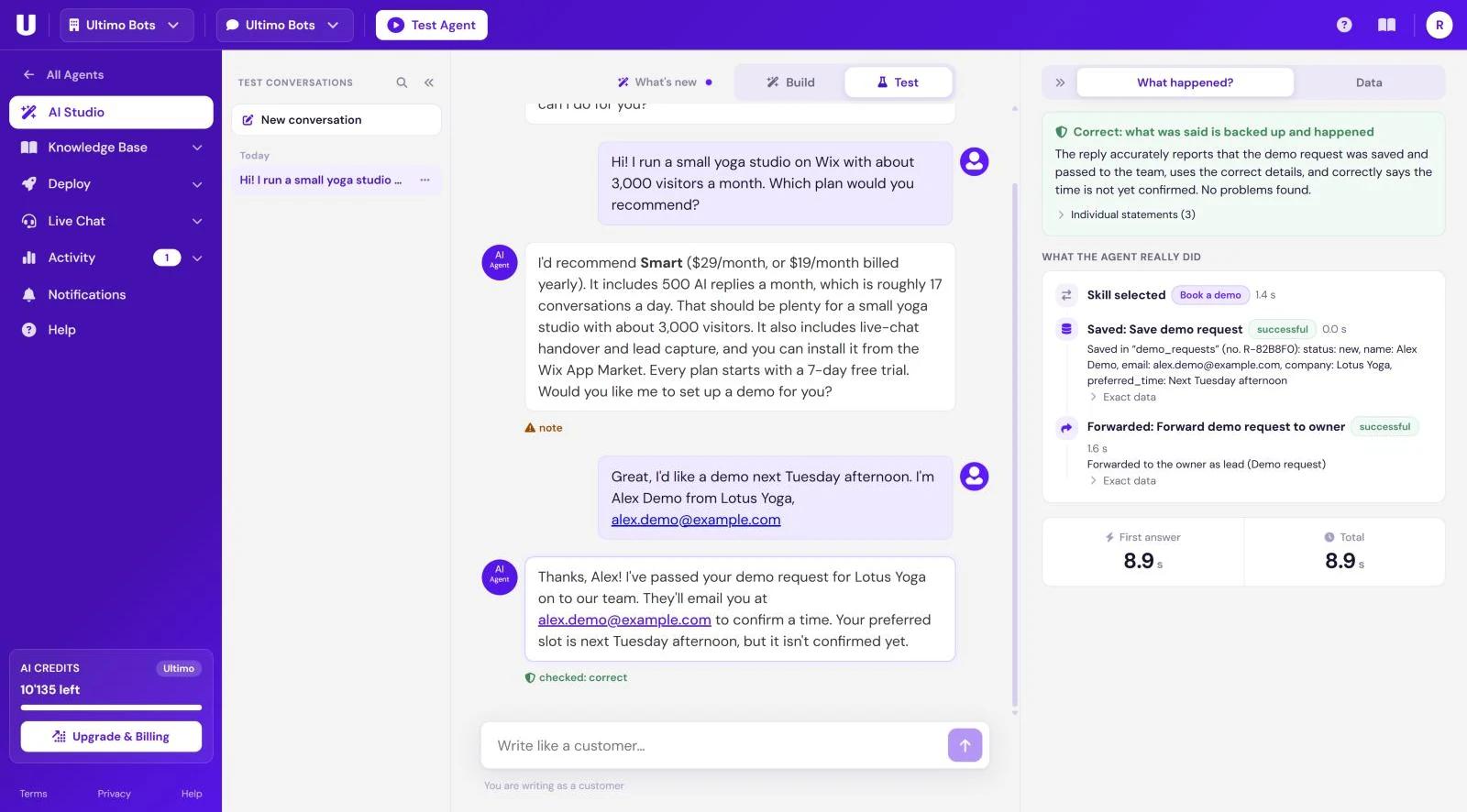The width and height of the screenshot is (1467, 812).
Task: Expand the Deploy menu
Action: click(111, 184)
